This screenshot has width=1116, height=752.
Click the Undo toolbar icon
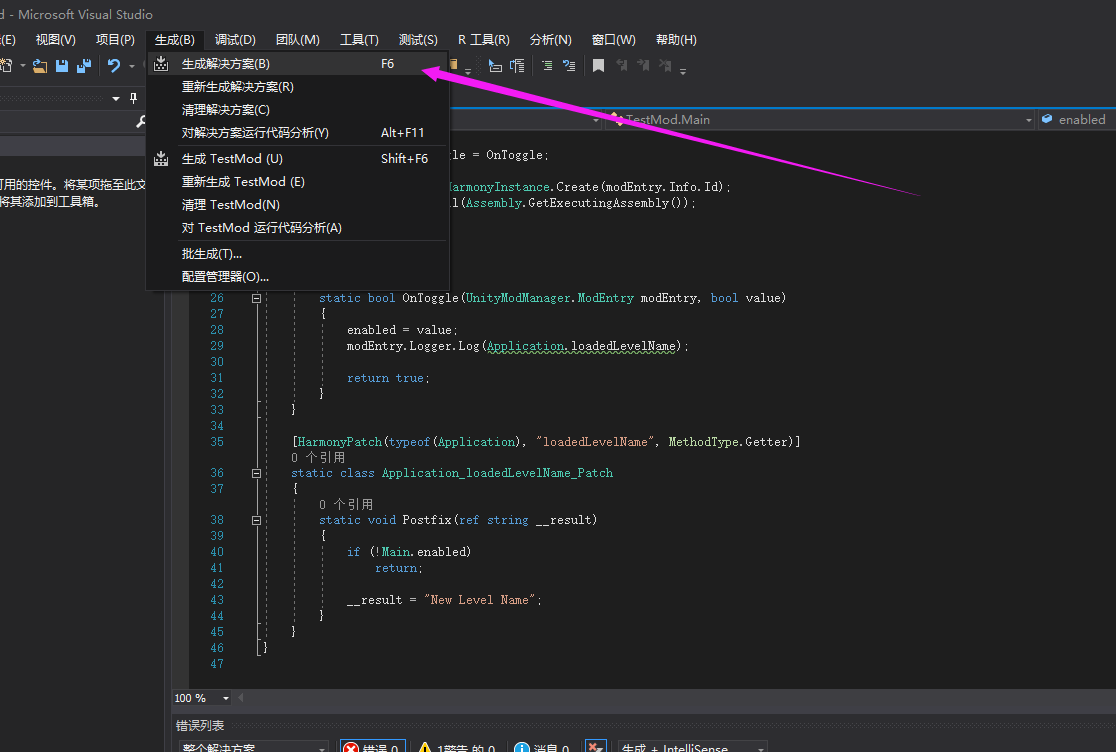point(114,64)
